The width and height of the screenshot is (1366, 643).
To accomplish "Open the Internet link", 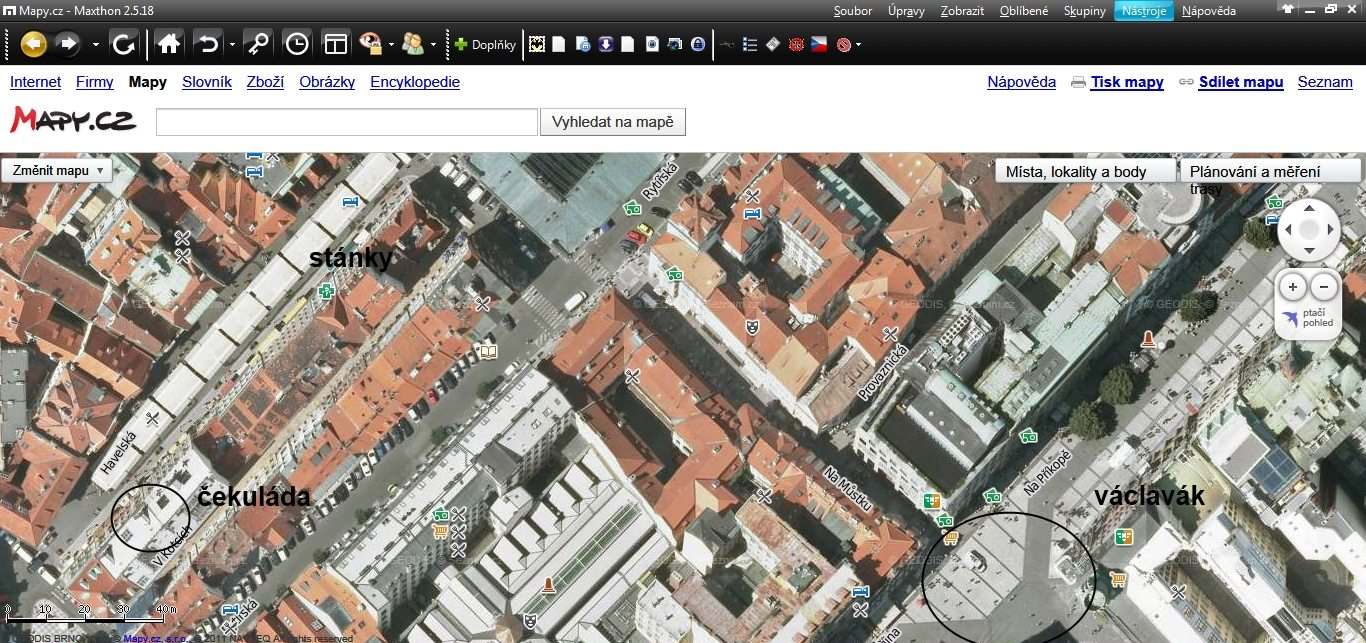I will 36,82.
